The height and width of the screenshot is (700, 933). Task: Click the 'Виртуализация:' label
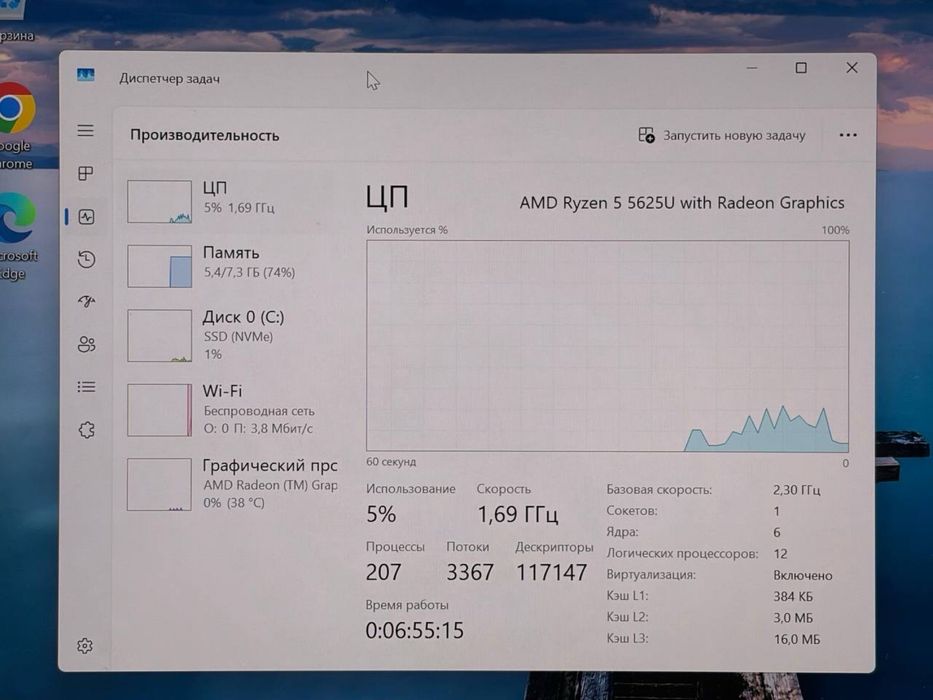pyautogui.click(x=651, y=575)
